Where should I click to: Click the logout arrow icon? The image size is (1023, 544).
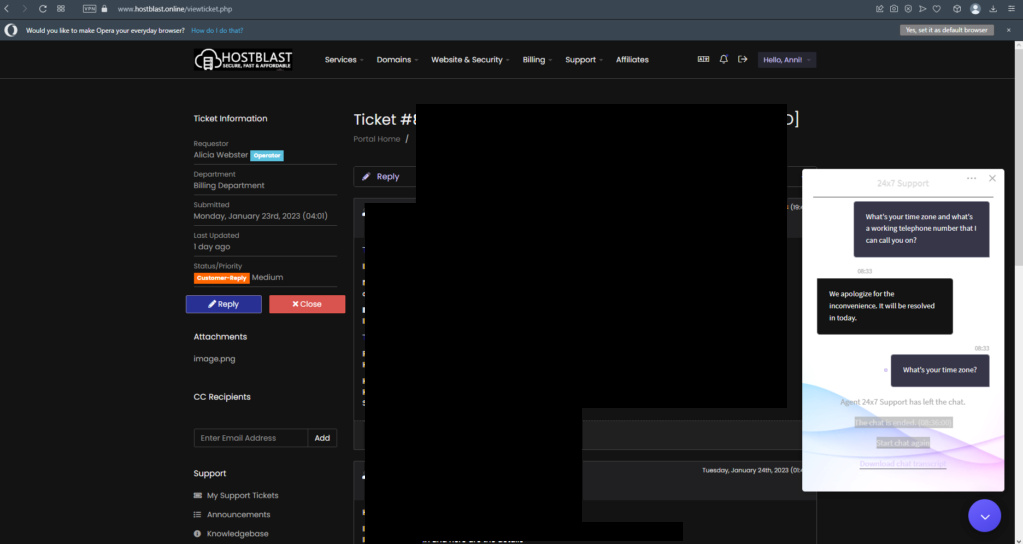tap(742, 59)
